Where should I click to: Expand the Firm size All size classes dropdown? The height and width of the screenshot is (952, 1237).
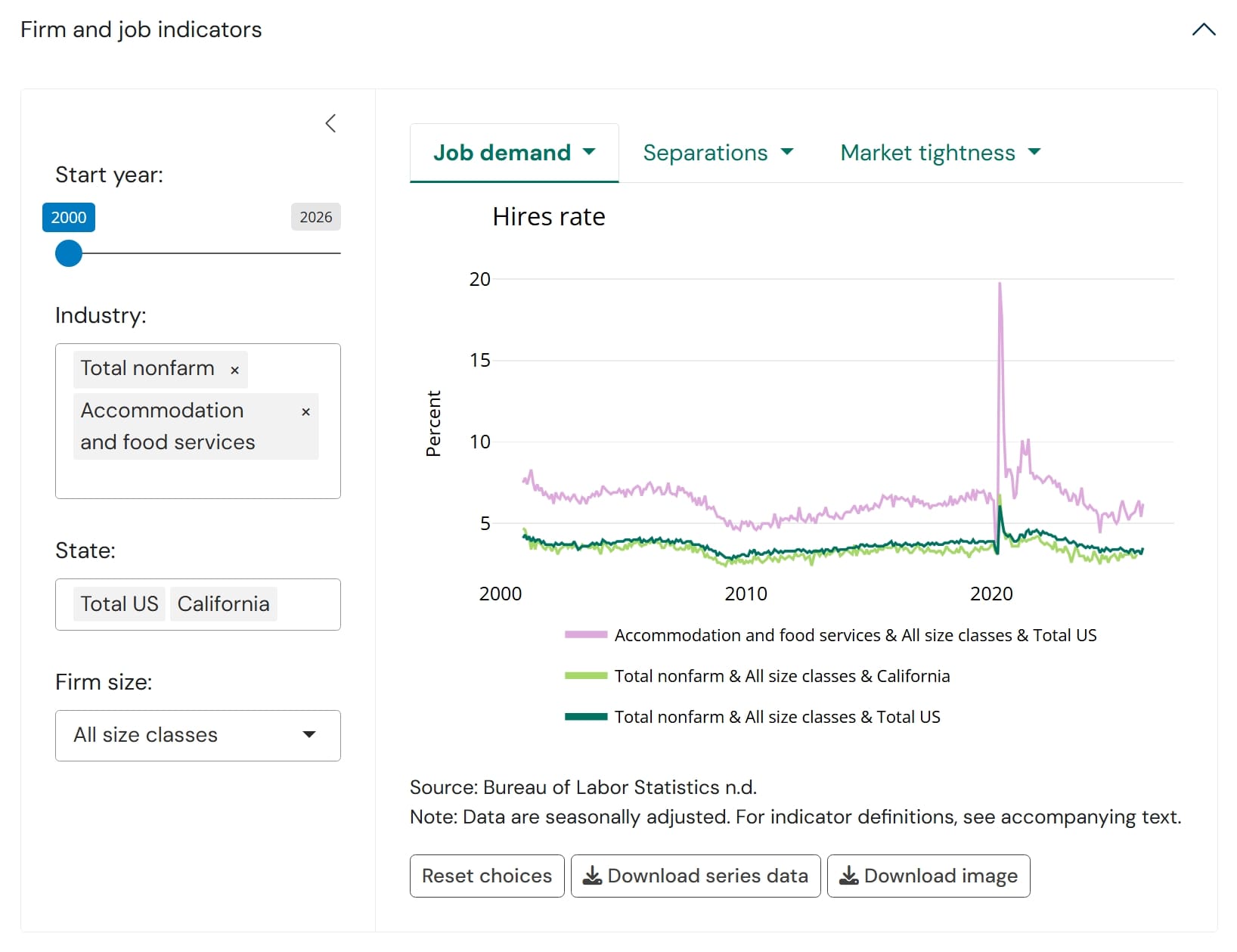tap(198, 735)
